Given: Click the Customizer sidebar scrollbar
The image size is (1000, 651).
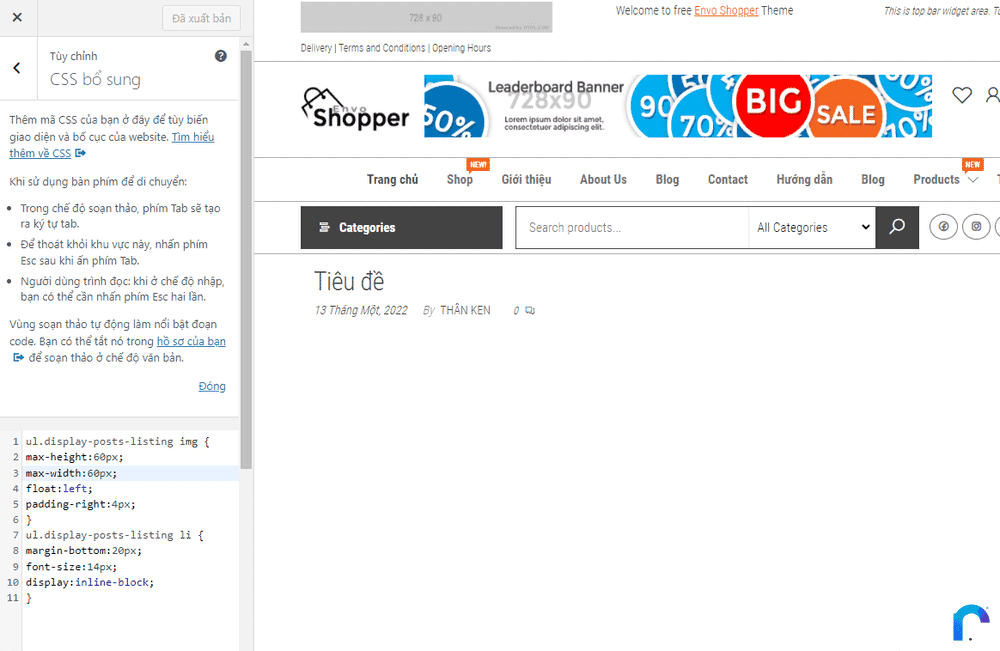Looking at the screenshot, I should coord(246,250).
